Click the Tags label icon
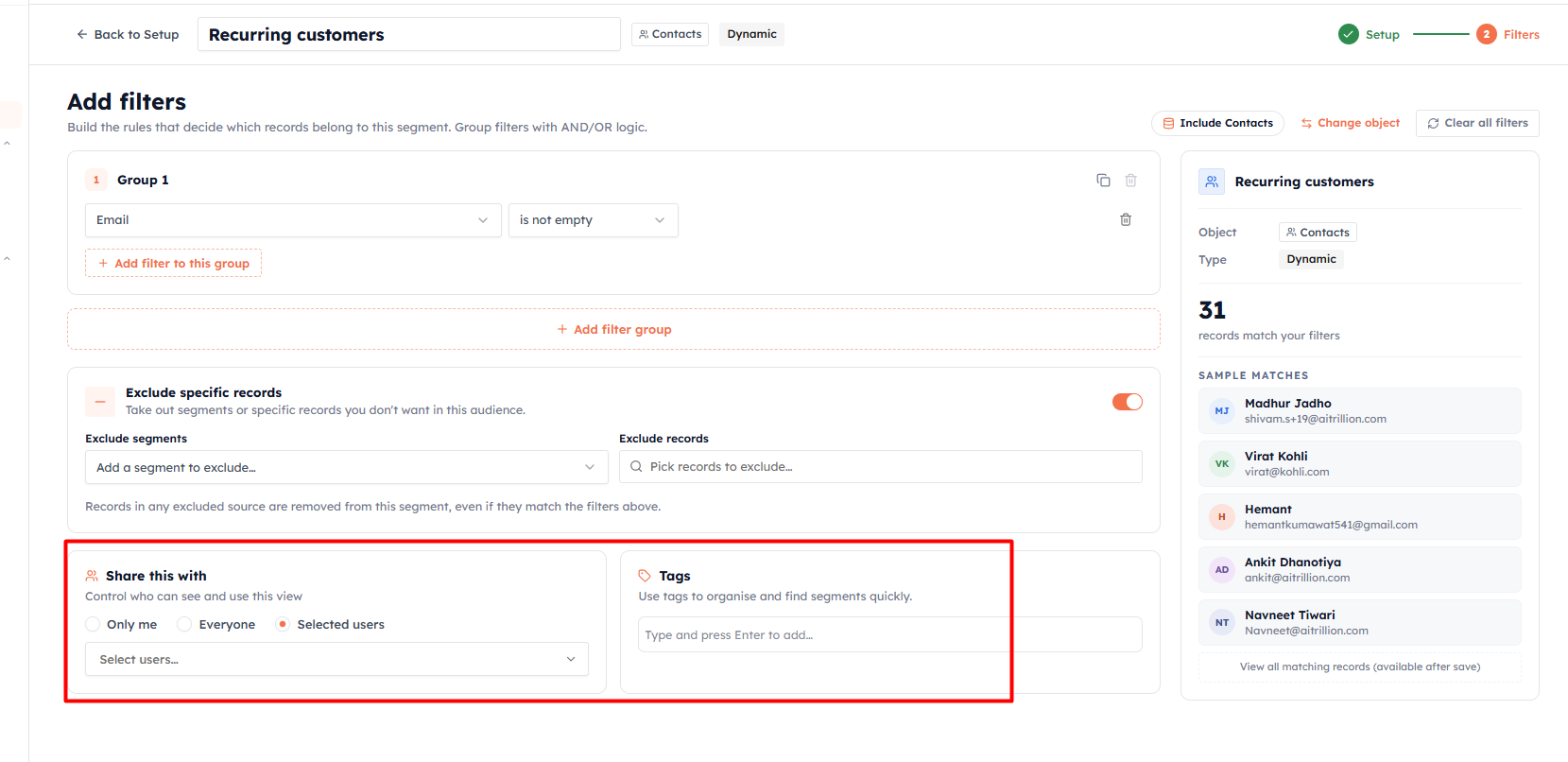Screen dimensions: 1568x762 coord(645,576)
